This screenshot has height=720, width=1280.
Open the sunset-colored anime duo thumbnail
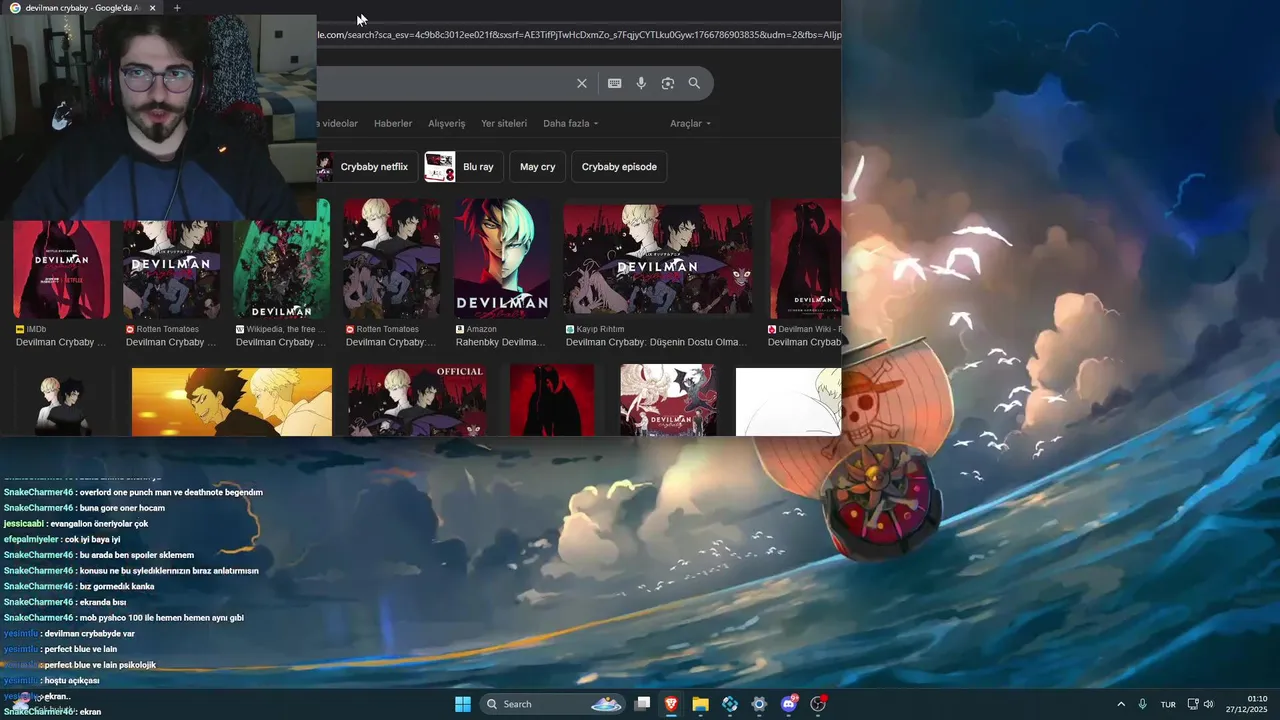click(232, 402)
